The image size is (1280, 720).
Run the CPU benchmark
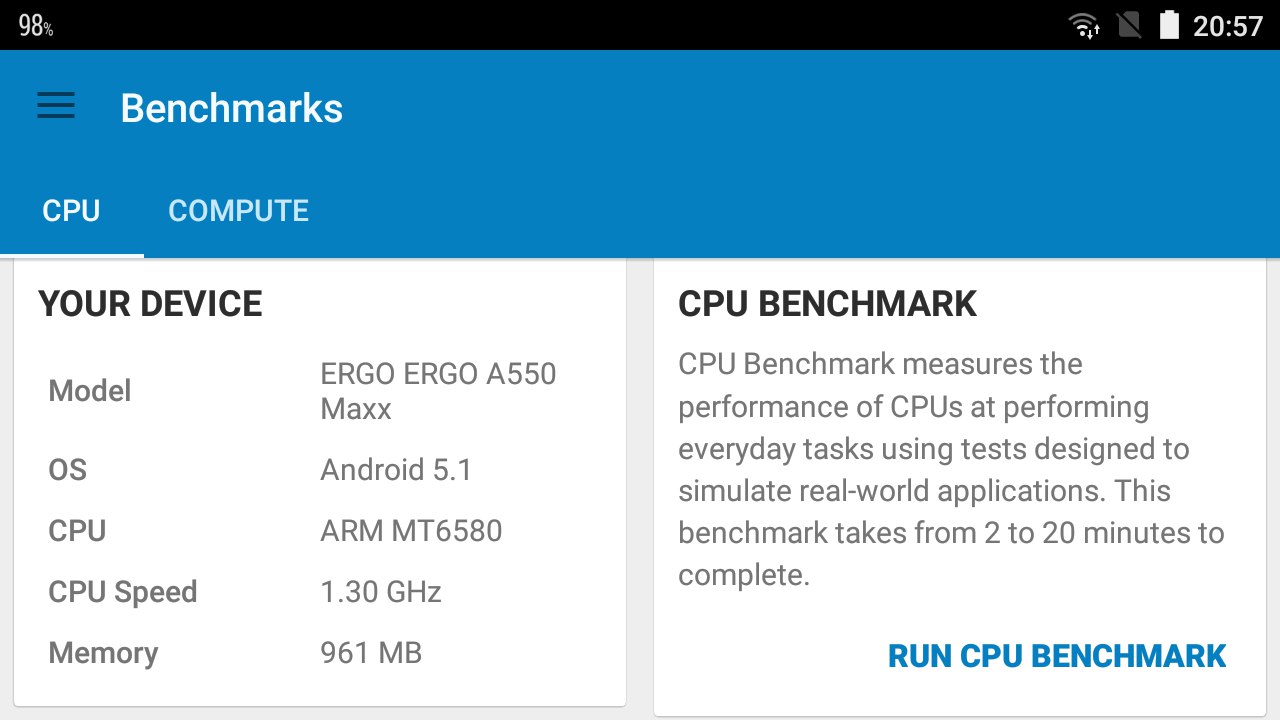[x=1057, y=656]
